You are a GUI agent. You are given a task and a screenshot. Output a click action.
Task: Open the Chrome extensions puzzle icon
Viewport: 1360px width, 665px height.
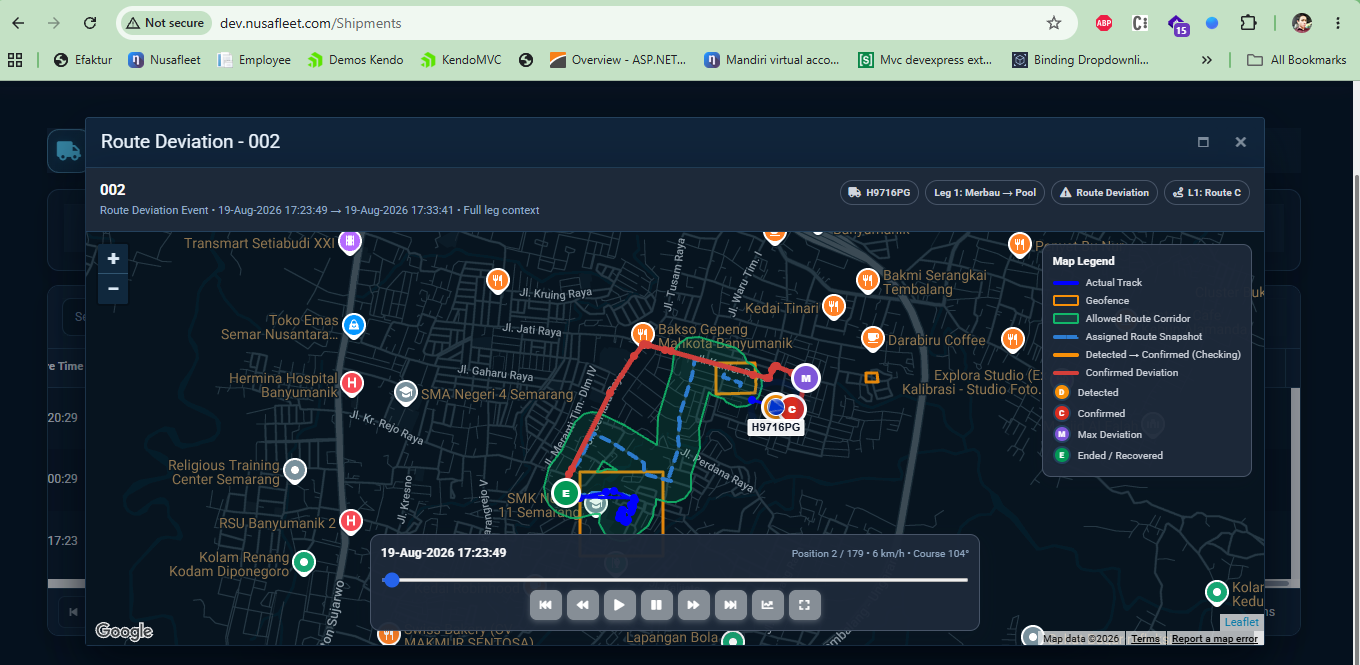1248,22
